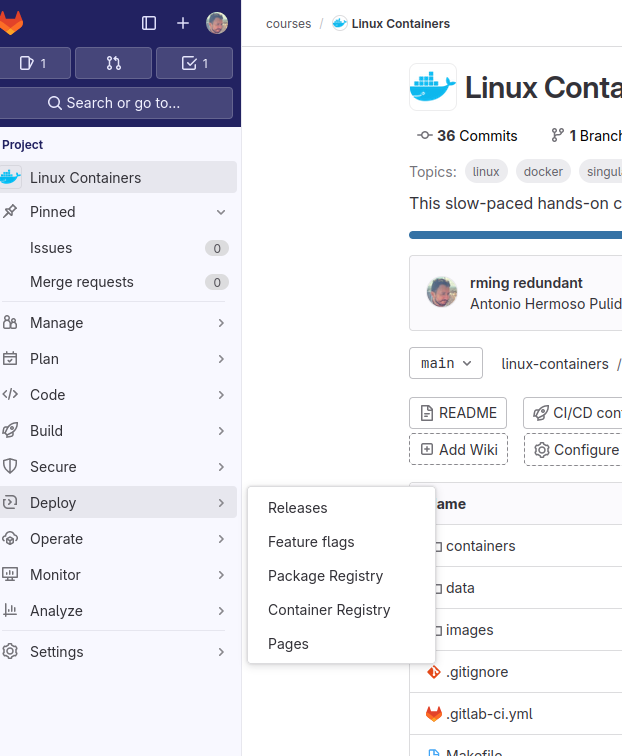622x756 pixels.
Task: Open the to-do list counter button
Action: [194, 63]
